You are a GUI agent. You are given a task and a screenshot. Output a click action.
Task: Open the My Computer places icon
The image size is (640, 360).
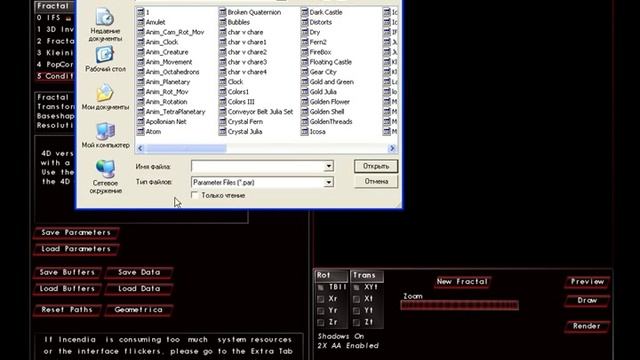coord(105,131)
